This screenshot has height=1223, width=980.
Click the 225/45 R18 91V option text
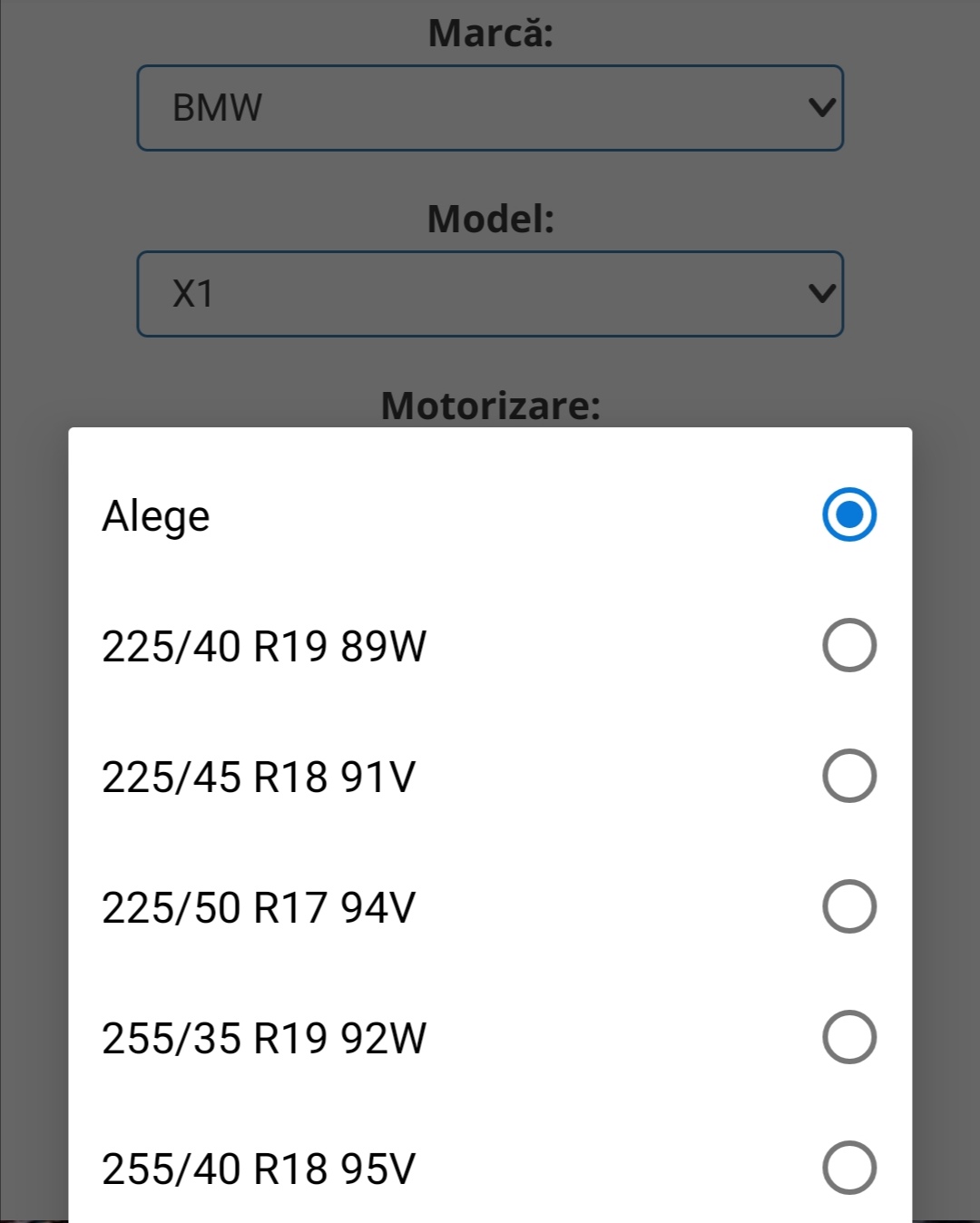tap(259, 778)
